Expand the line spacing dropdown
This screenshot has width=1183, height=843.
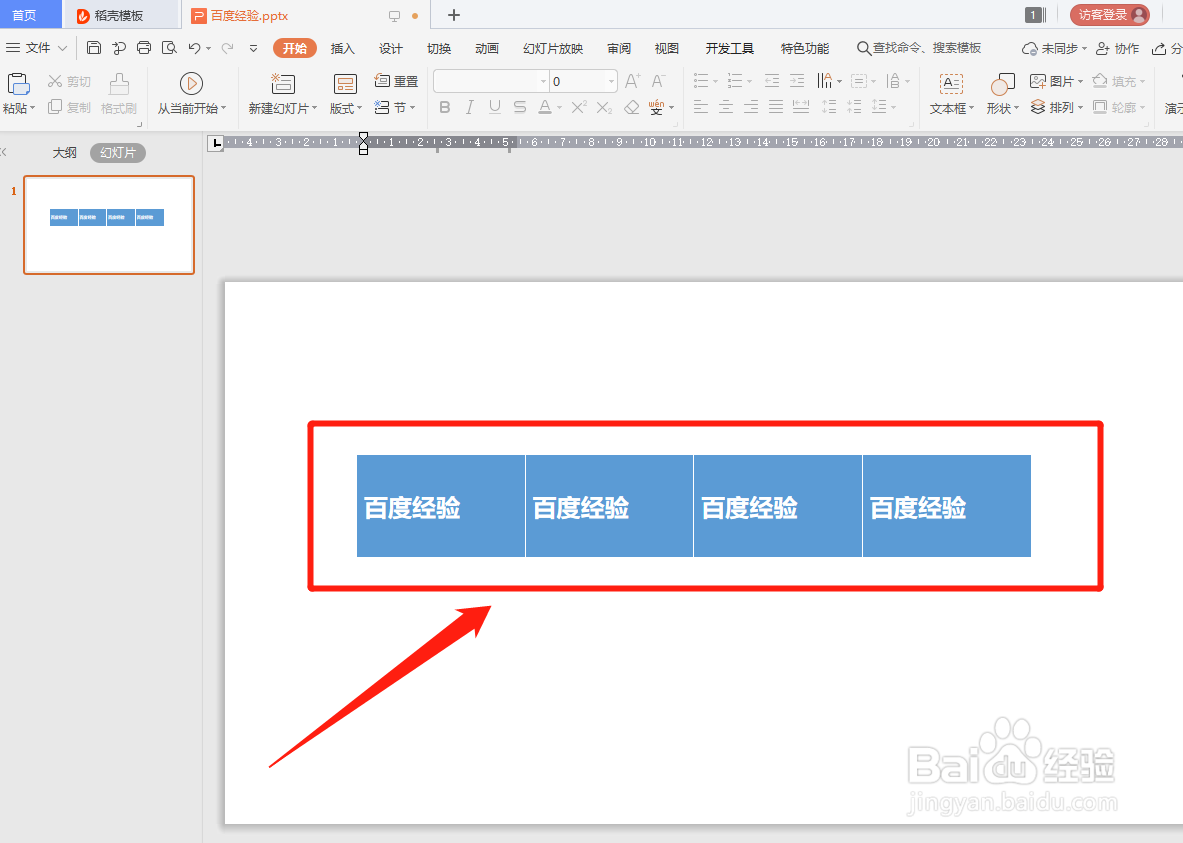pyautogui.click(x=894, y=107)
